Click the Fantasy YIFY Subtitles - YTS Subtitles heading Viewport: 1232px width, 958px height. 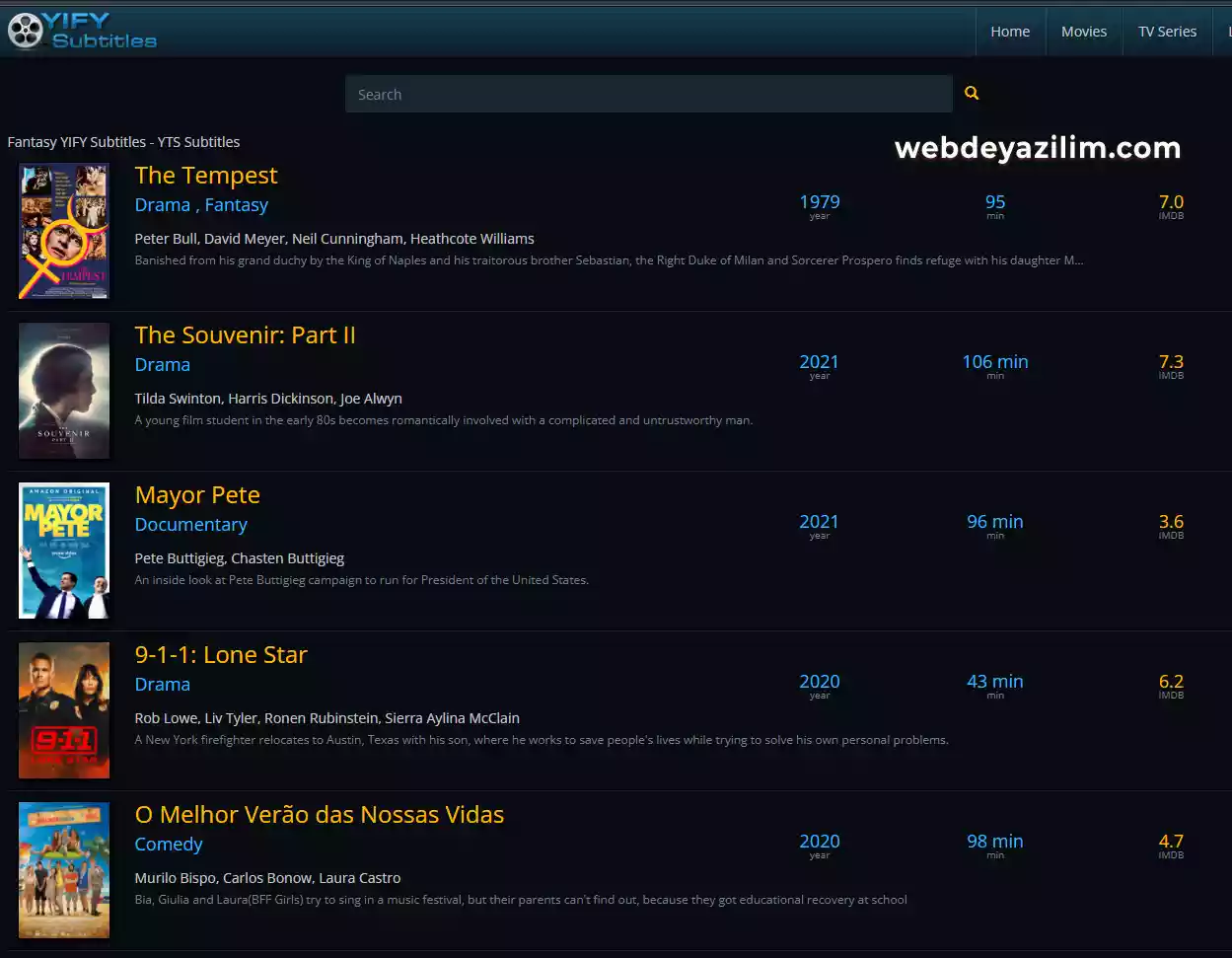[124, 142]
